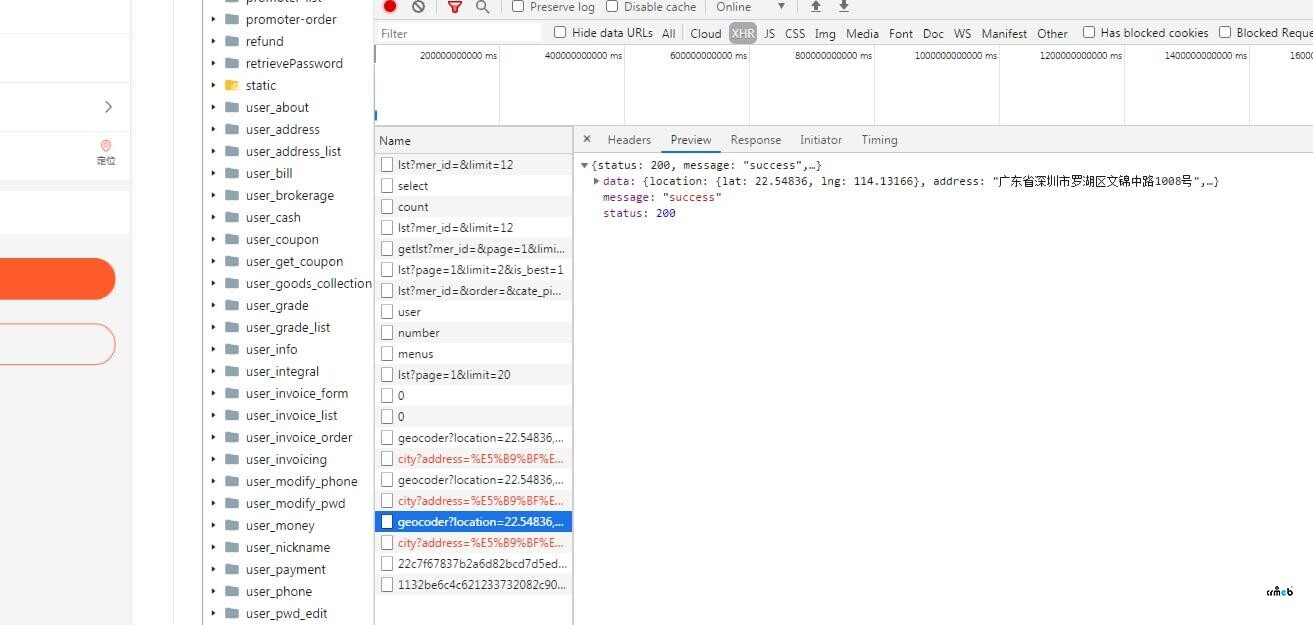The width and height of the screenshot is (1313, 625).
Task: Click the folder icon beside user_bill
Action: click(232, 173)
